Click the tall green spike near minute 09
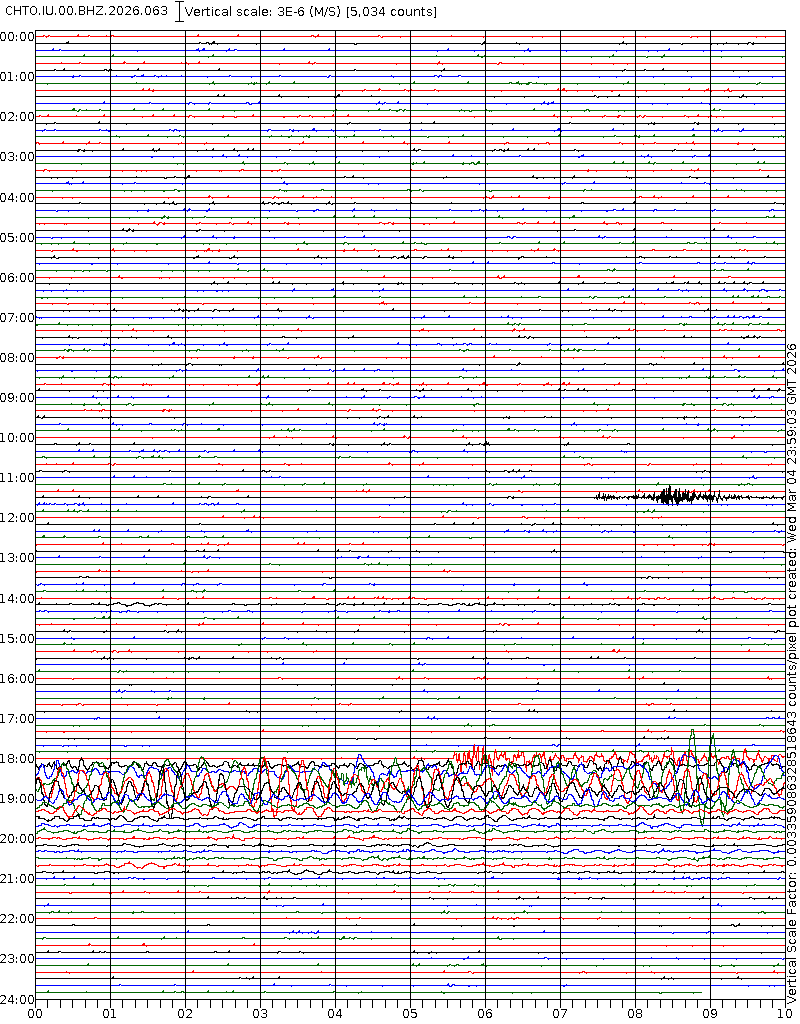 (692, 745)
